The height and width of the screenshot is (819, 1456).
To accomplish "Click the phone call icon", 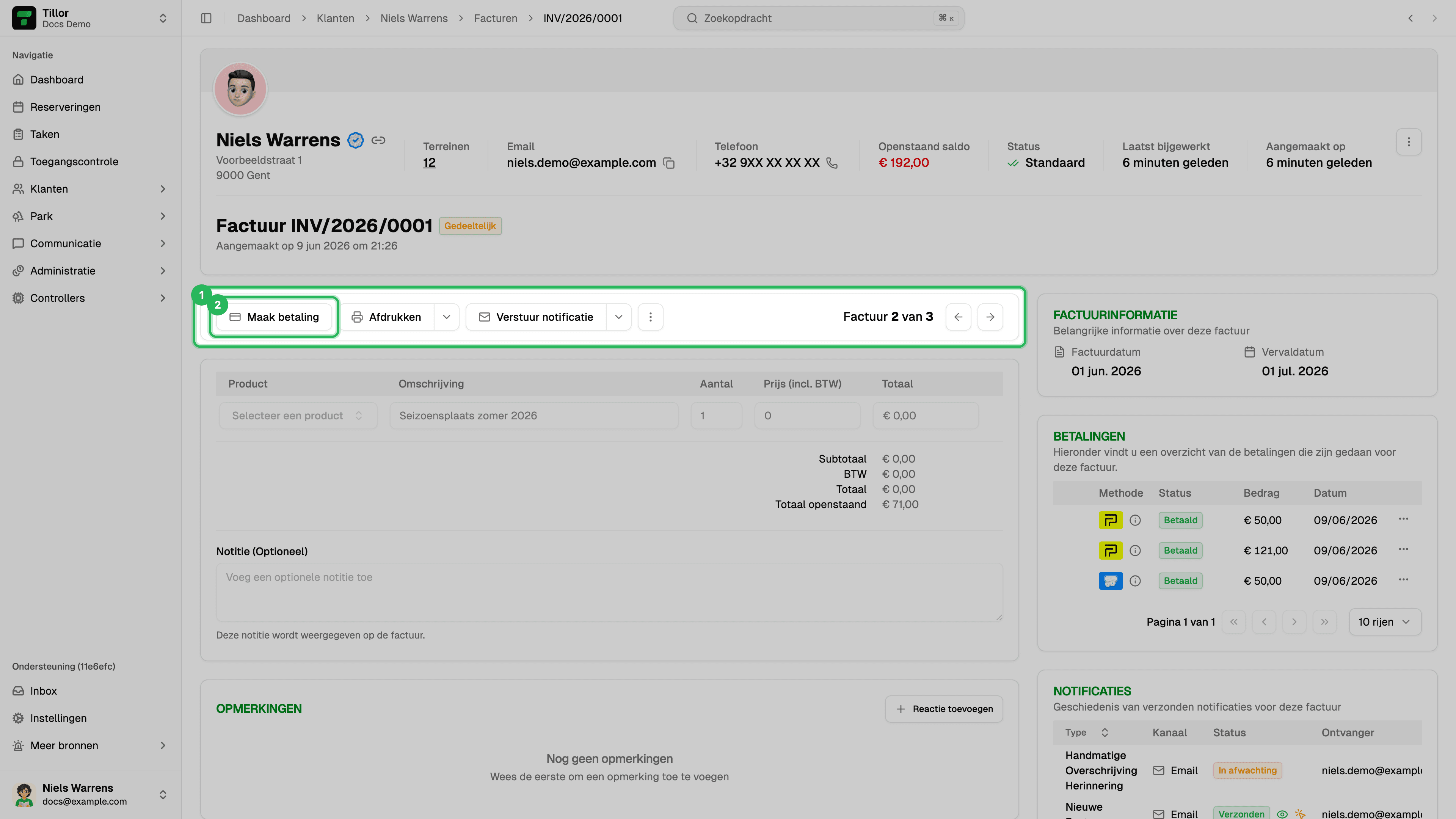I will [x=832, y=163].
